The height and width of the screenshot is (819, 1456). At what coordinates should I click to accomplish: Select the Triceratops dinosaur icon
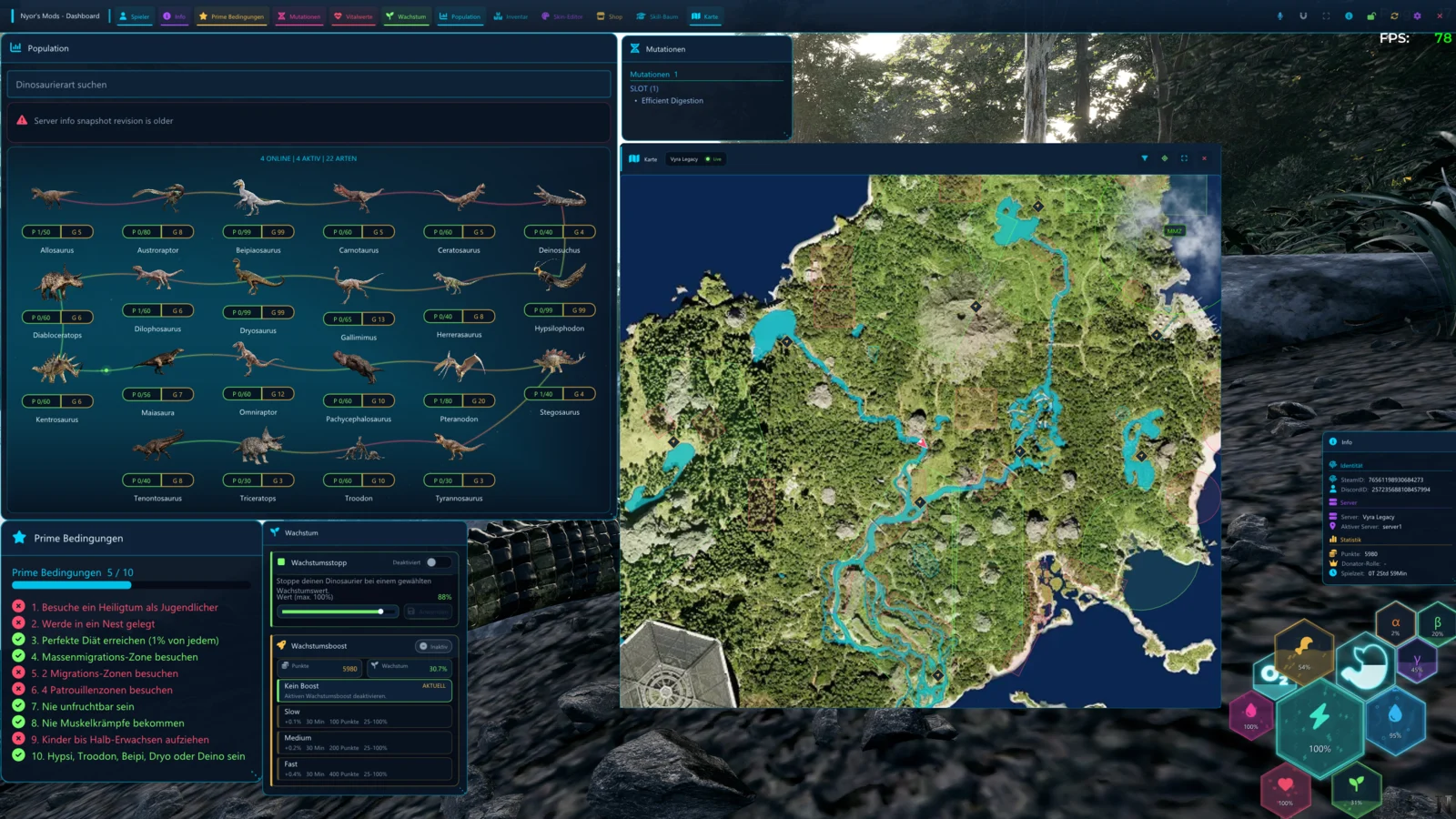(260, 447)
